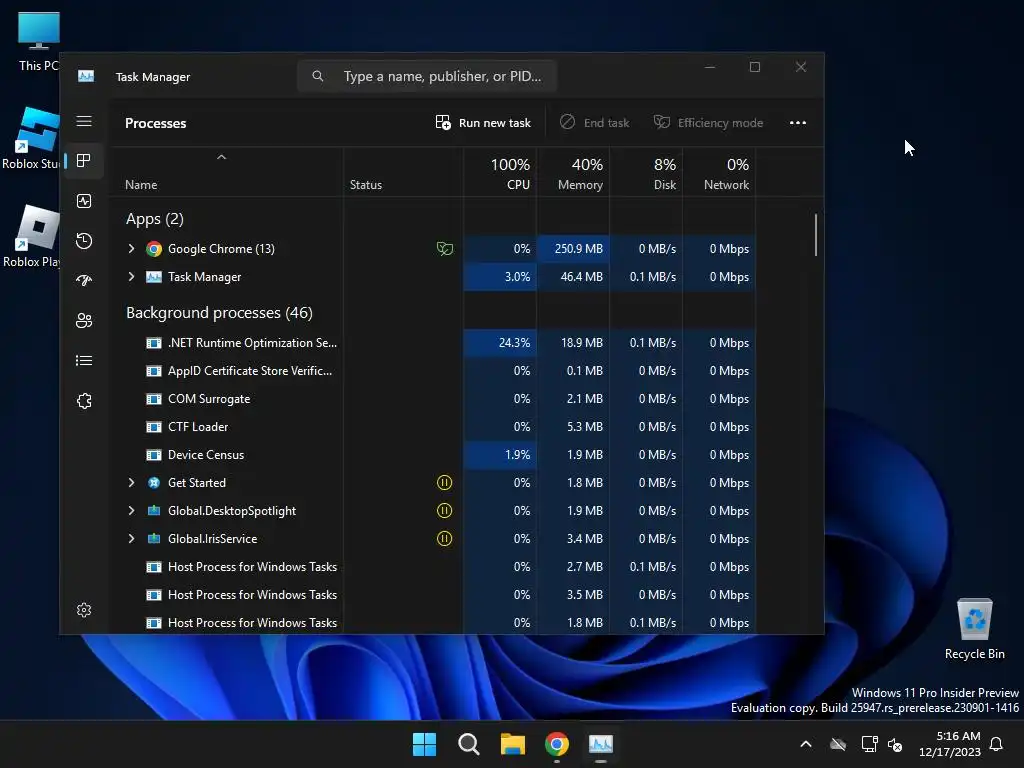Show hidden system tray icons chevron

[x=806, y=744]
